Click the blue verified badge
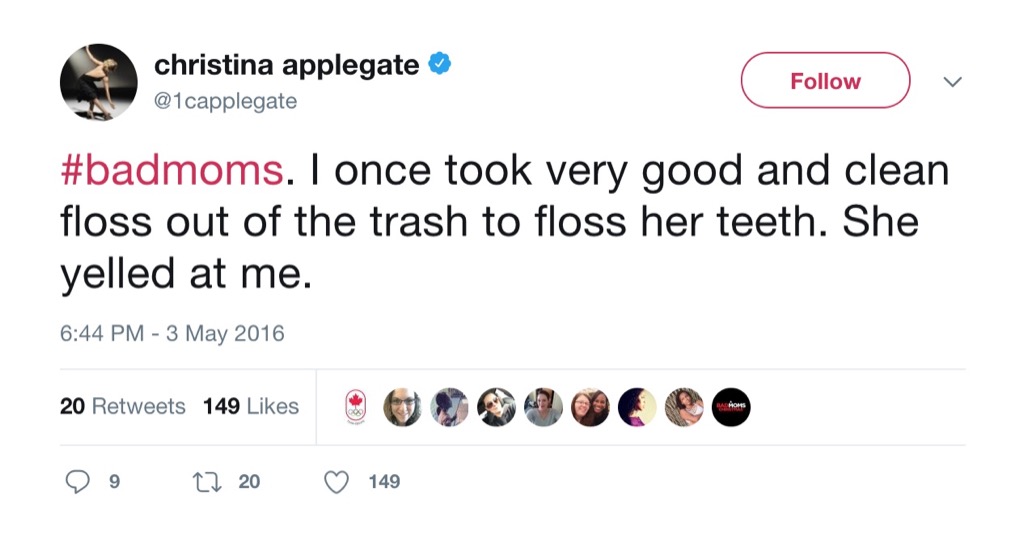This screenshot has width=1024, height=548. (x=440, y=66)
